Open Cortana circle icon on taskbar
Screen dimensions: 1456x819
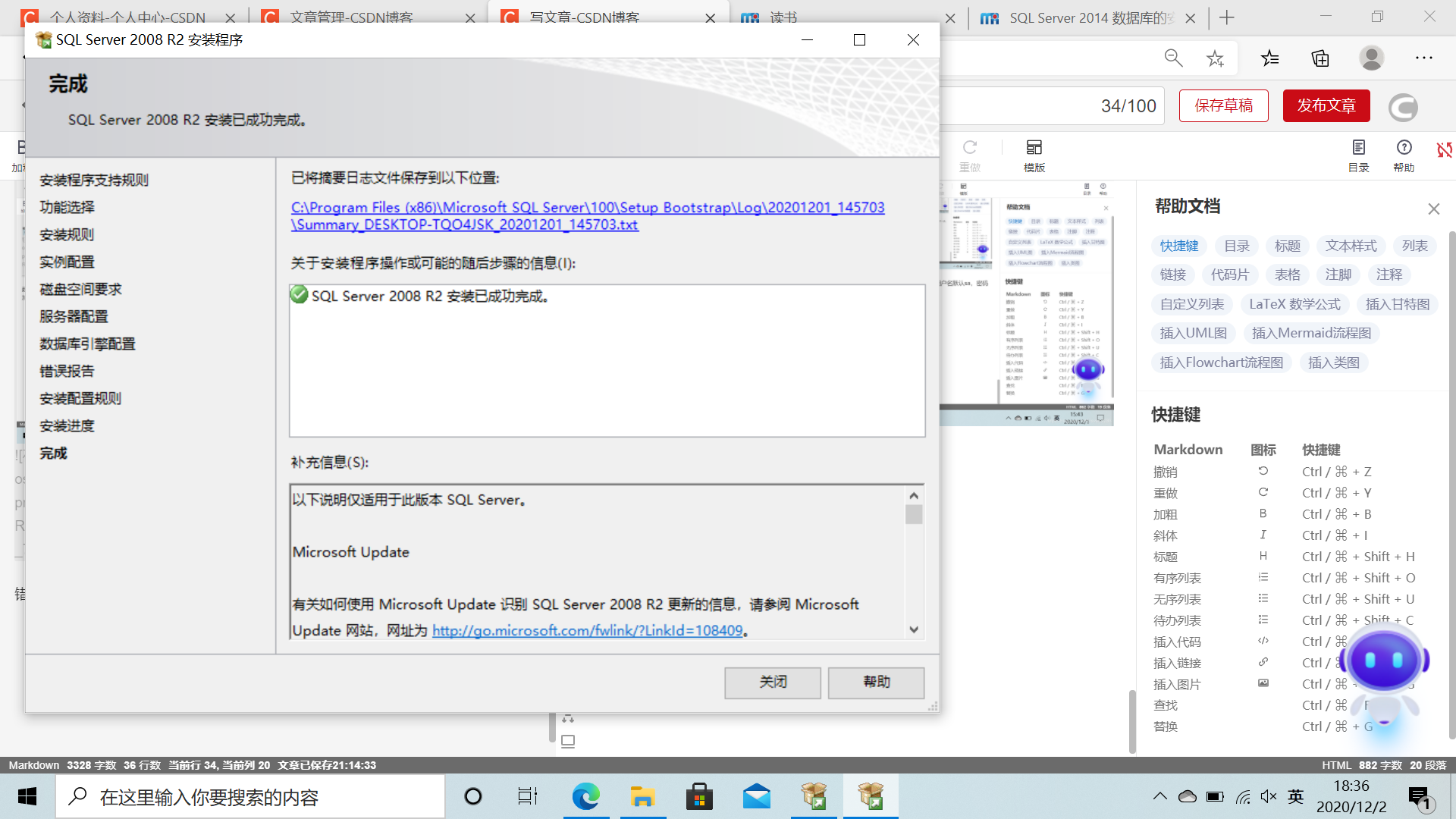click(x=473, y=796)
